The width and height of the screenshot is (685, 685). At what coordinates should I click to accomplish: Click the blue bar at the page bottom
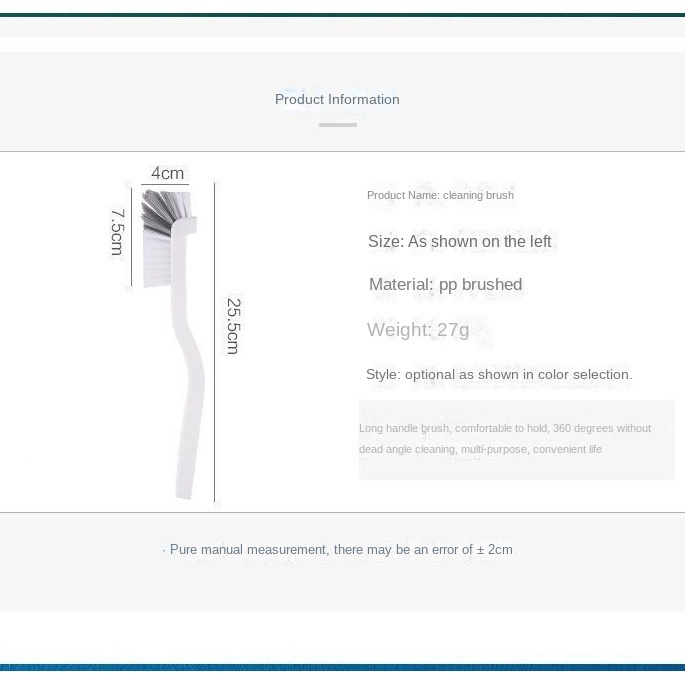pyautogui.click(x=342, y=668)
